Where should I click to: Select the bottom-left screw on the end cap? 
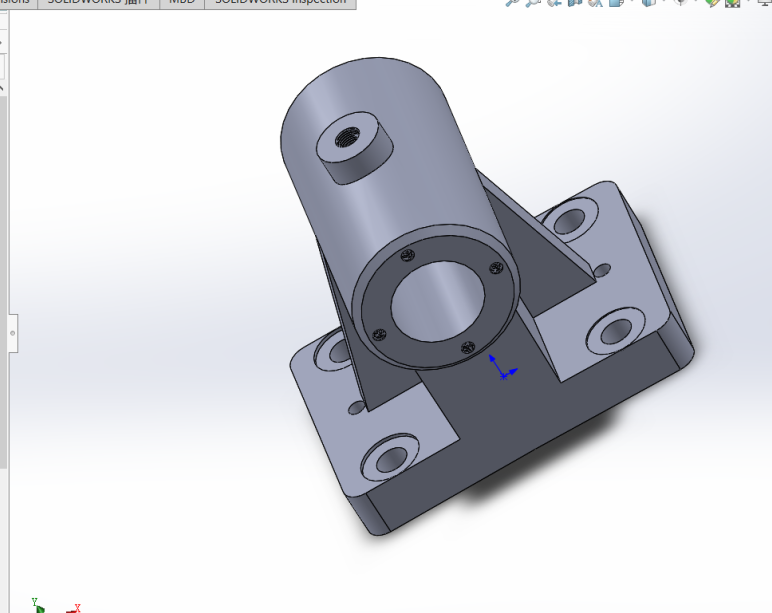coord(379,335)
